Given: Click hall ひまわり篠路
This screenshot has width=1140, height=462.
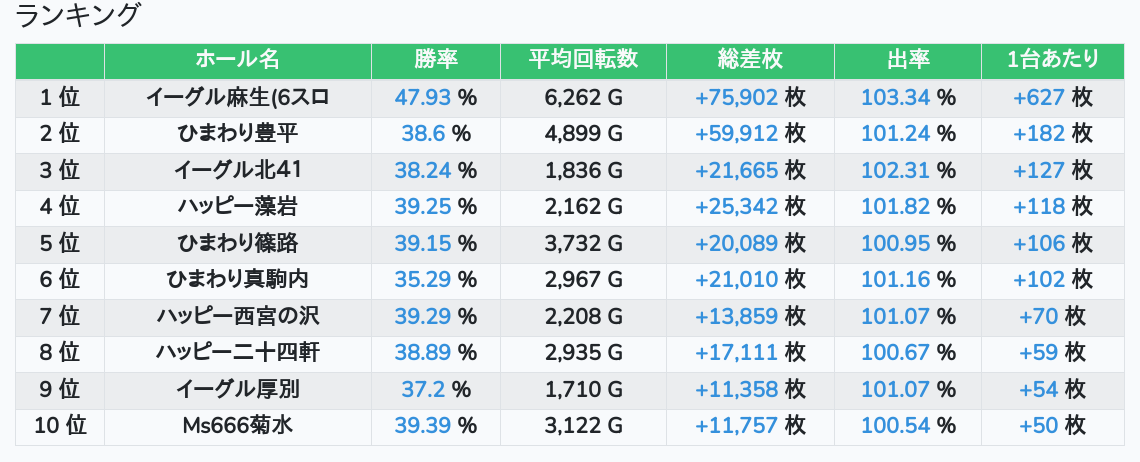Looking at the screenshot, I should pyautogui.click(x=237, y=243).
